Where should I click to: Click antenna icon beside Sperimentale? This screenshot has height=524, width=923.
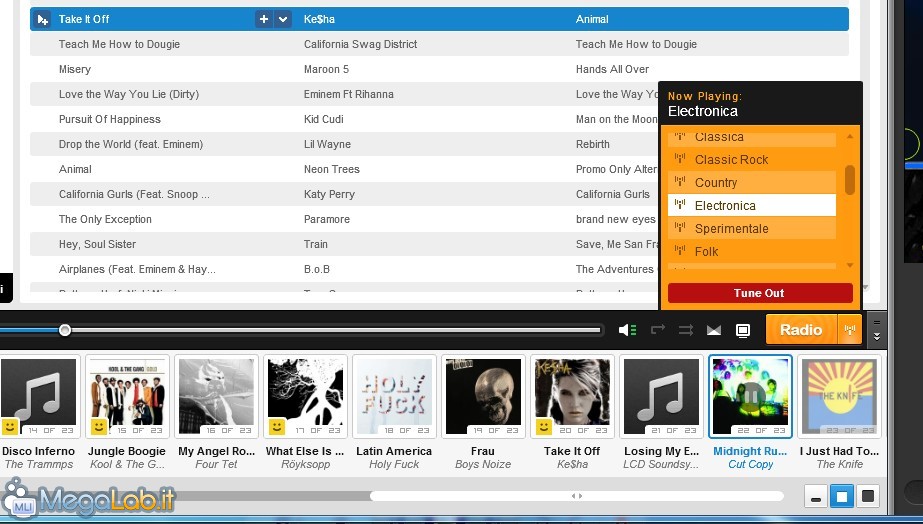(680, 227)
